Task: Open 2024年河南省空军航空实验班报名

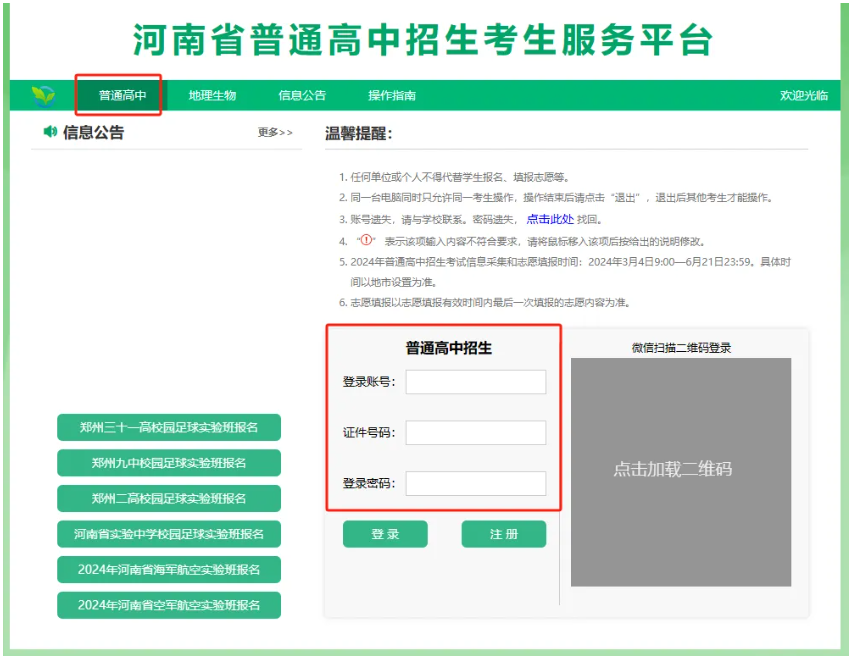Action: 169,605
